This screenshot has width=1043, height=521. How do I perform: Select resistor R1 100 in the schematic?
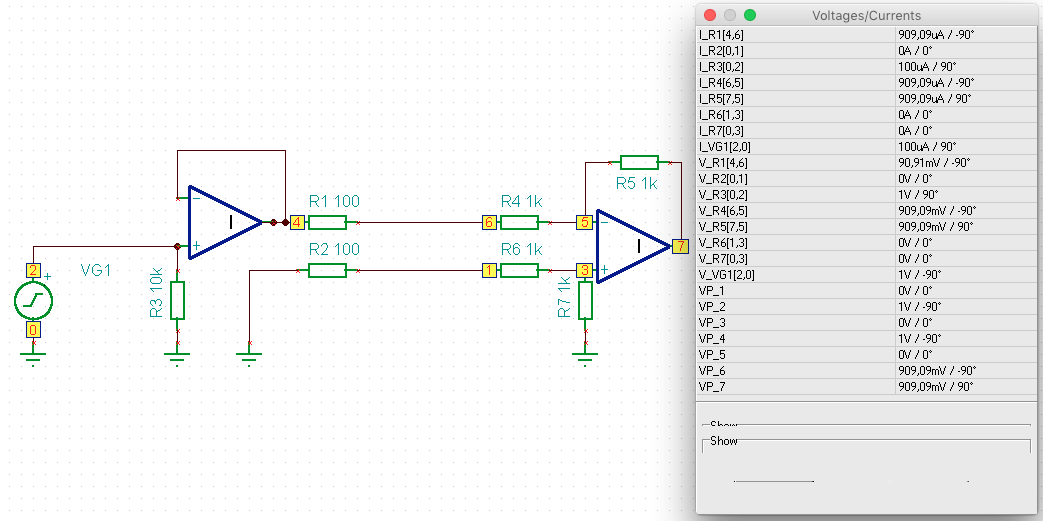click(327, 222)
